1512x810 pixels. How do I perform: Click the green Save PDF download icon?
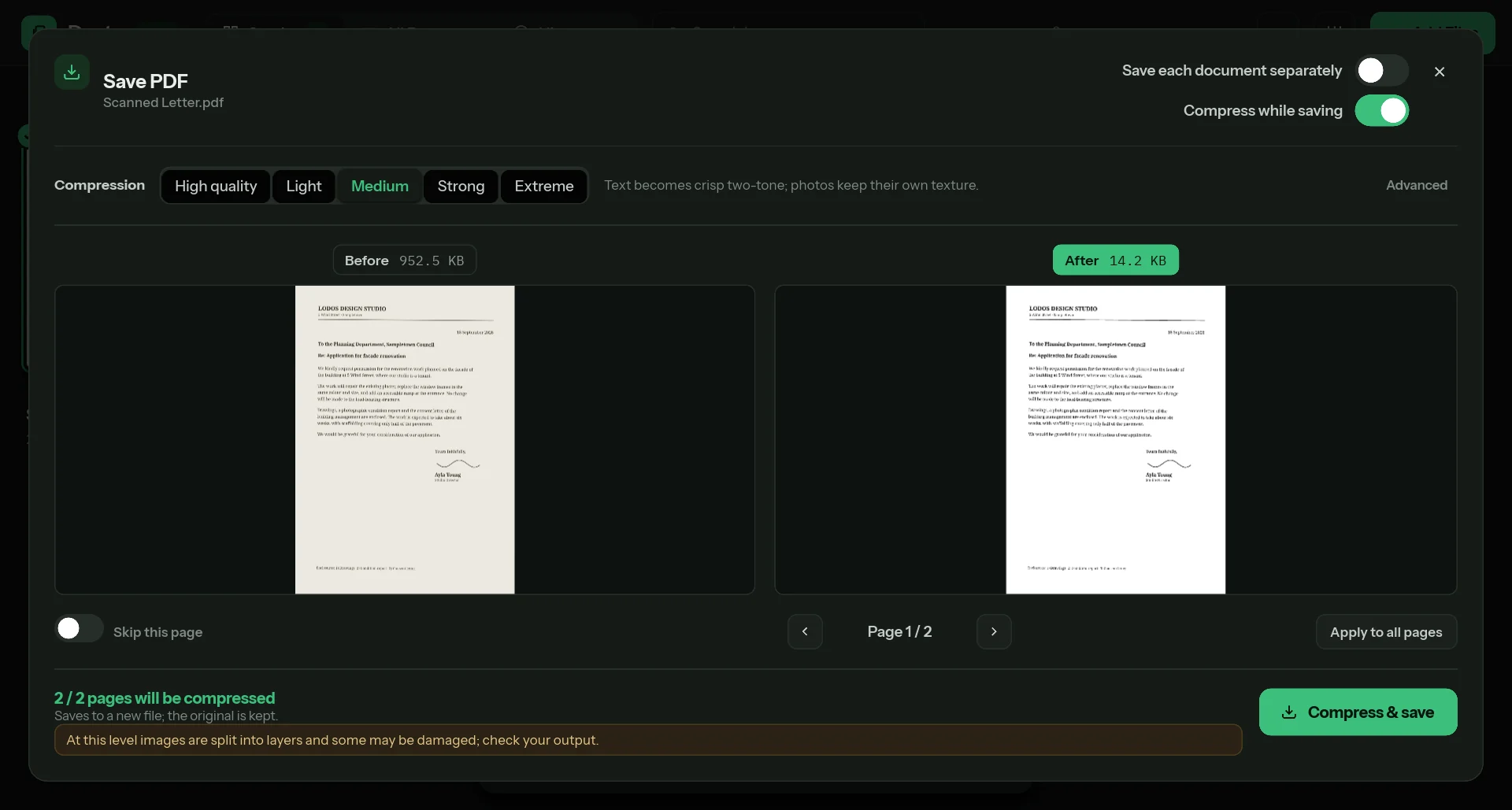click(72, 72)
